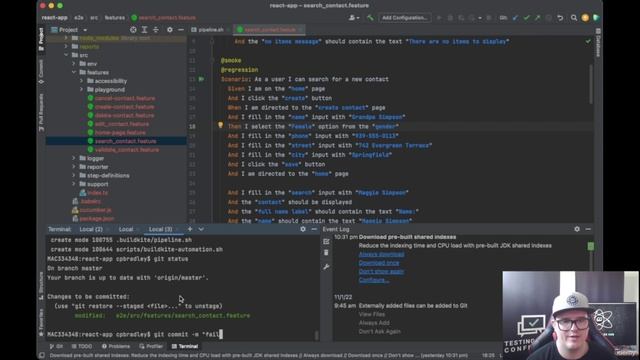Click the build hammer icon in toolbar

click(370, 18)
